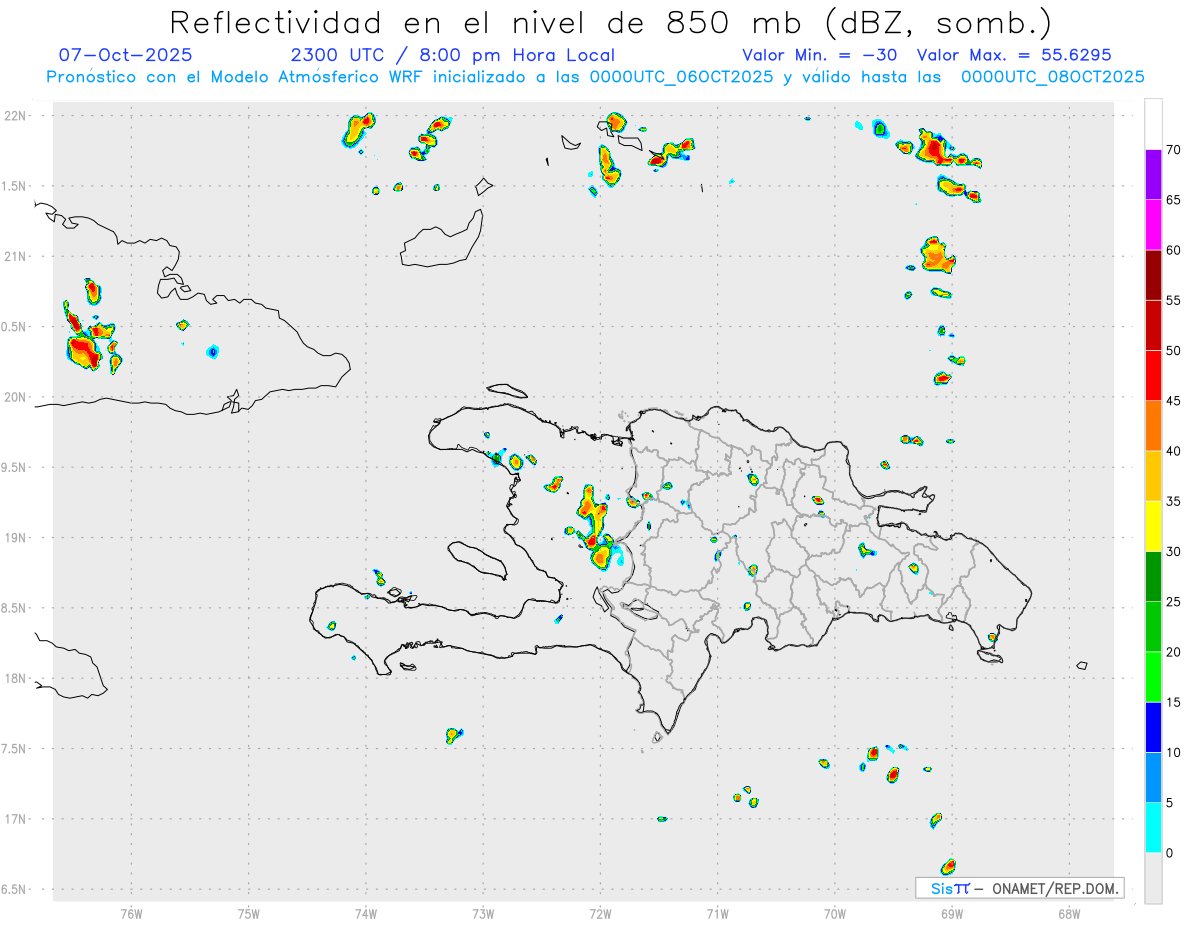Click the longitude label '70W'
This screenshot has height=927, width=1200.
835,914
